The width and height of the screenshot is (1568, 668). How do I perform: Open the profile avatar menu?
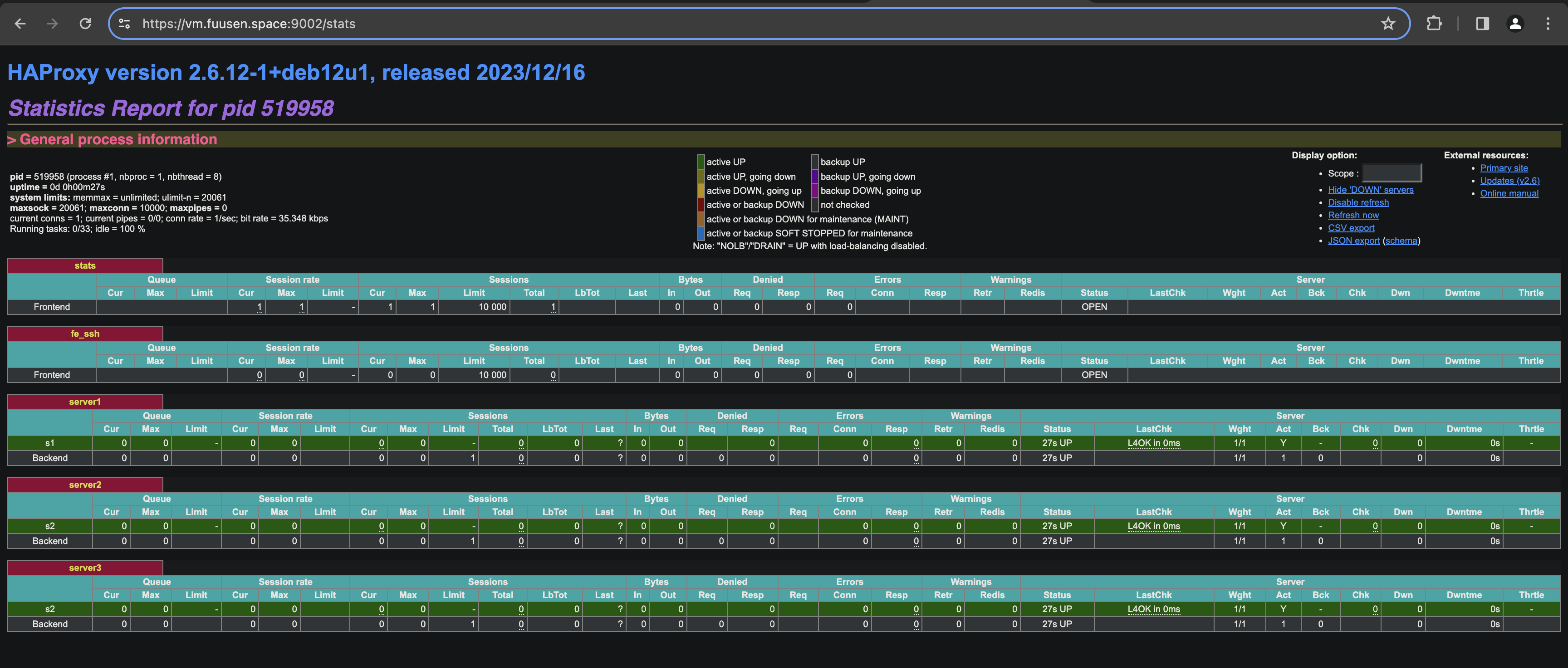click(x=1515, y=24)
